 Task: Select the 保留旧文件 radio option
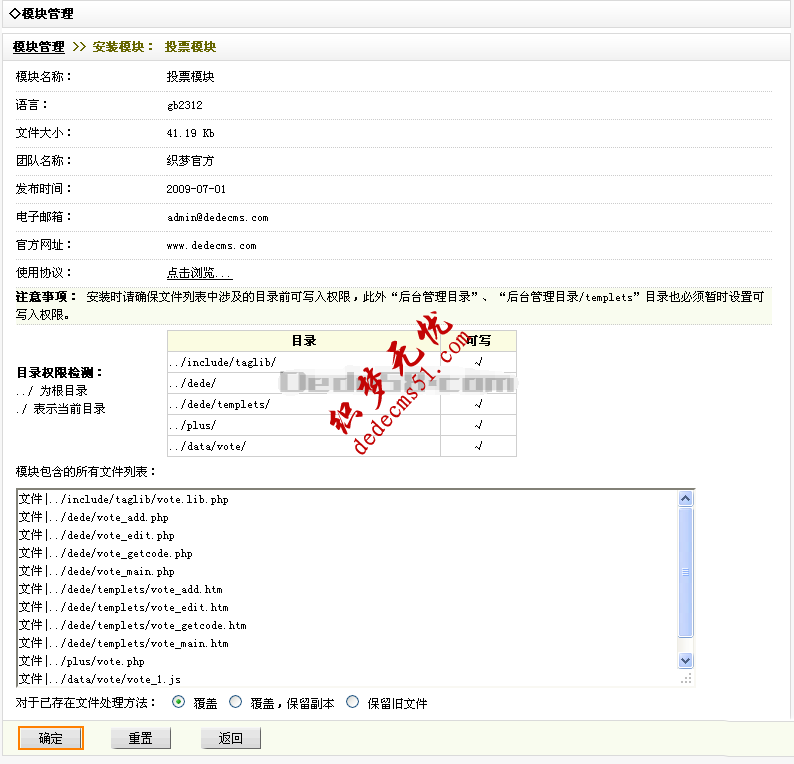[x=352, y=702]
